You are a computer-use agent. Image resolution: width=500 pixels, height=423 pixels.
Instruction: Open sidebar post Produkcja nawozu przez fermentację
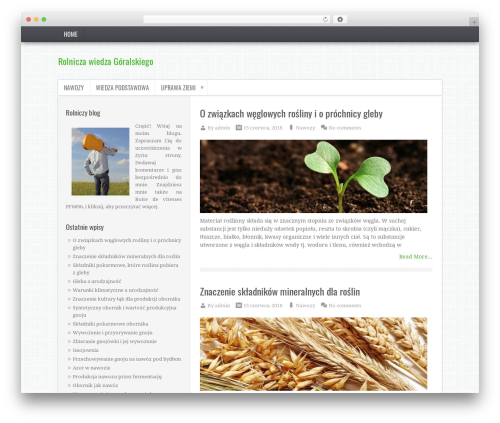click(117, 376)
